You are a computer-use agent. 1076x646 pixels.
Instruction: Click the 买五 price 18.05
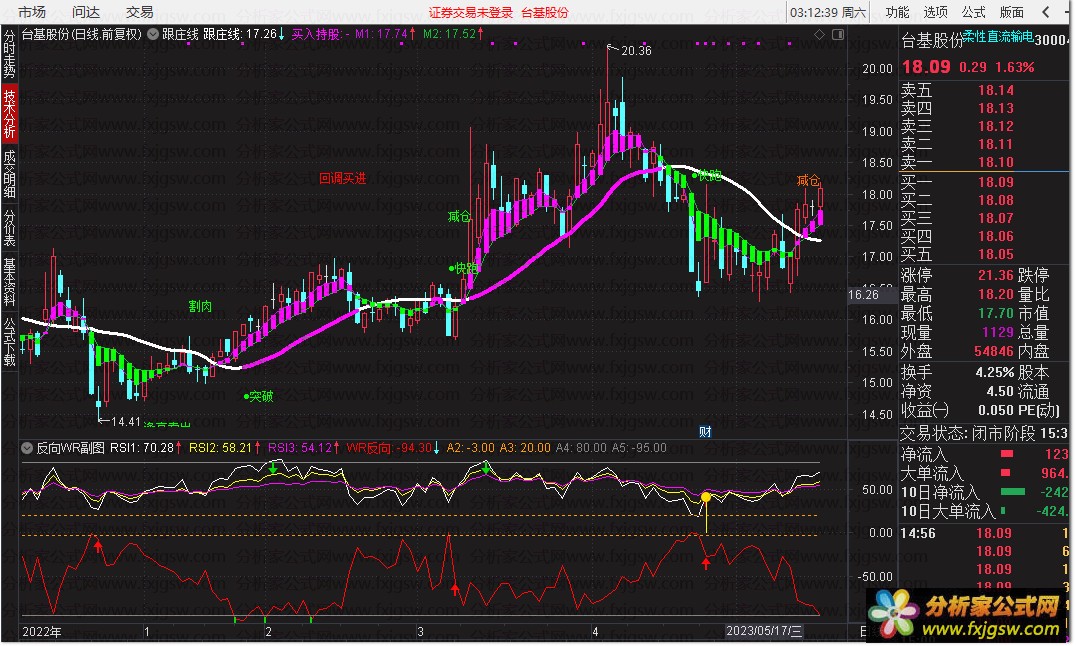pos(996,254)
